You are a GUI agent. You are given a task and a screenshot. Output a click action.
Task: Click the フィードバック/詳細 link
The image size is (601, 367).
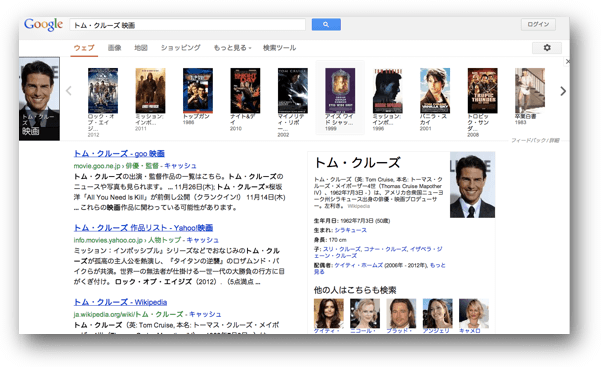pyautogui.click(x=535, y=140)
